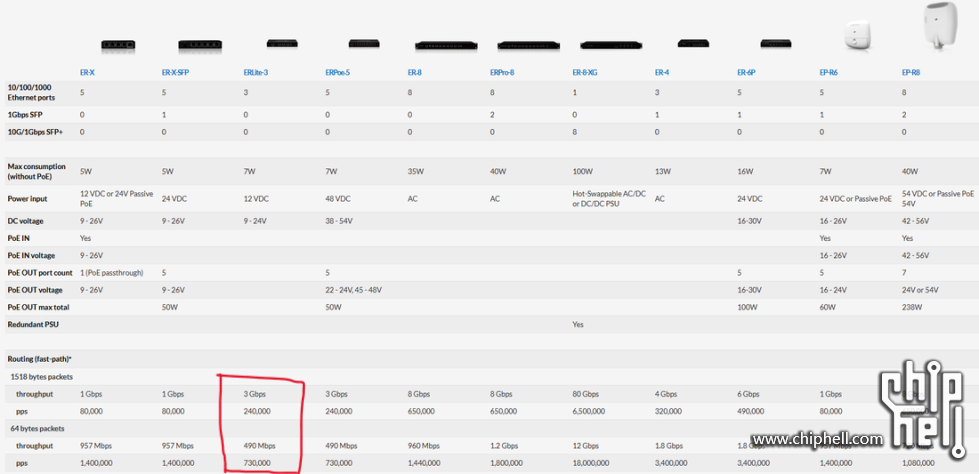Image resolution: width=979 pixels, height=474 pixels.
Task: Click the '238W' PoE OUT max value
Action: click(x=911, y=307)
